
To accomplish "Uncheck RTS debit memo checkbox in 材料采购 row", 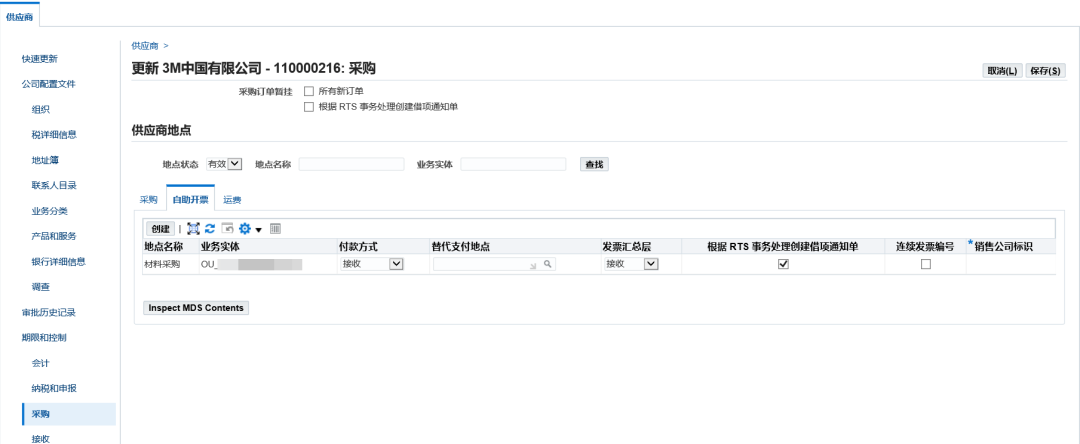I will click(x=782, y=264).
